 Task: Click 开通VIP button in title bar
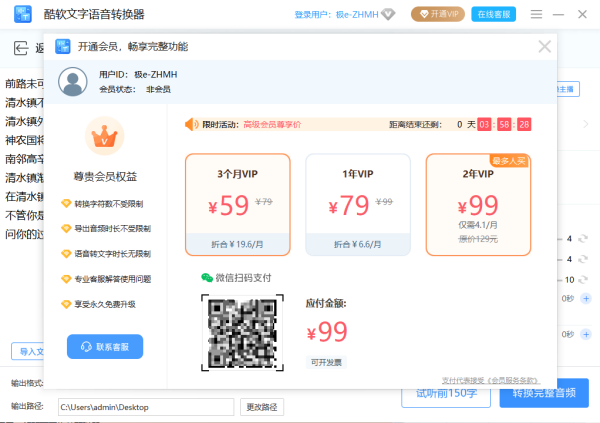click(438, 14)
